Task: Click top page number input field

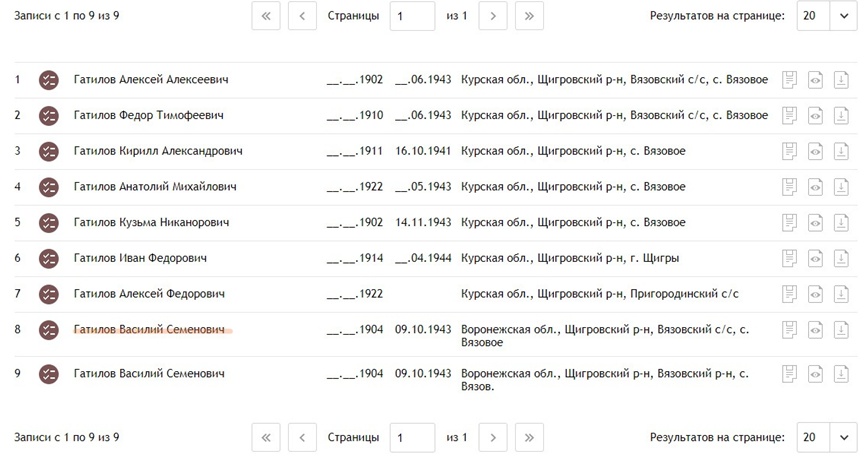Action: 412,16
